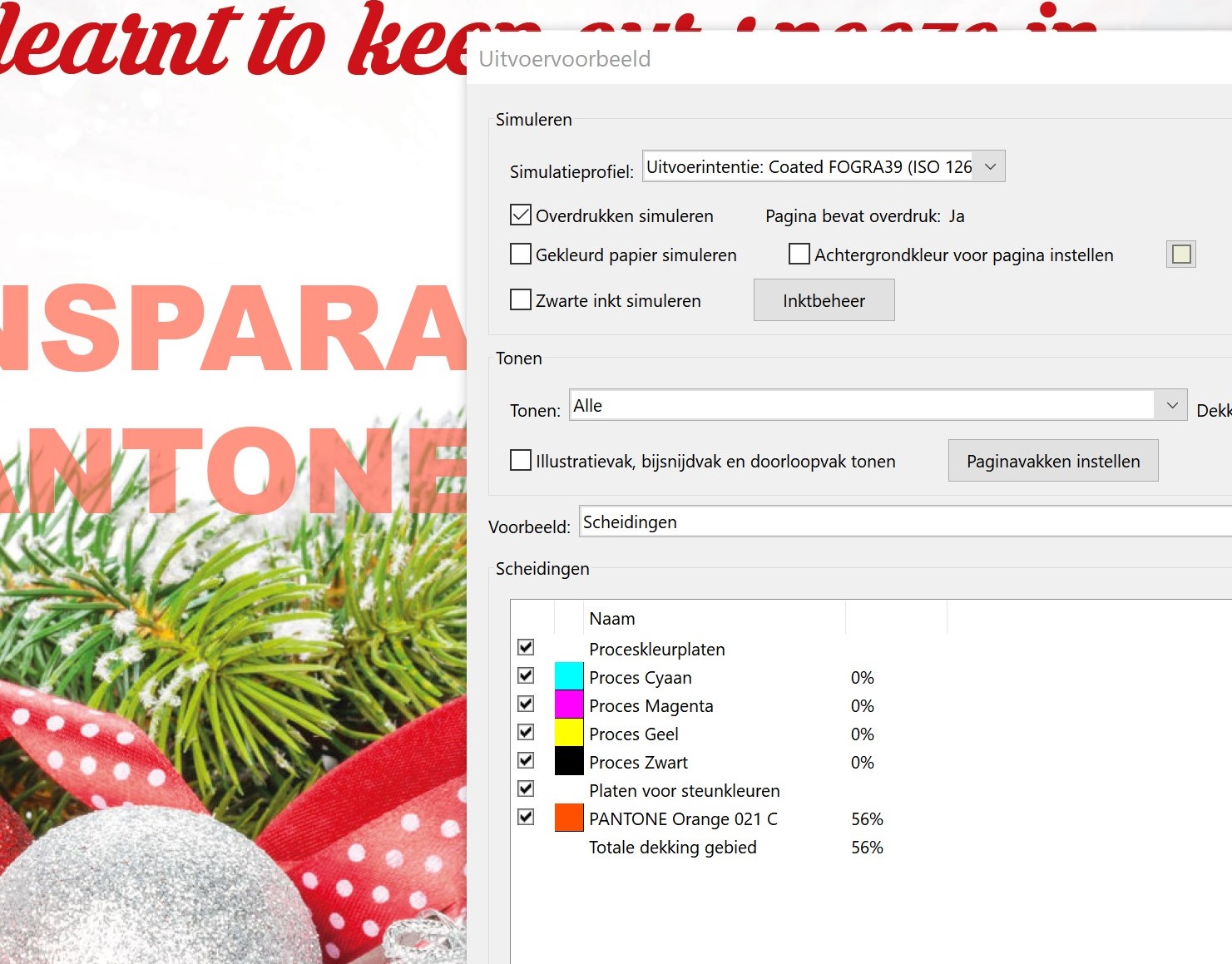Select the Proces Zwart row label
Screen dimensions: 1232x964
[639, 763]
